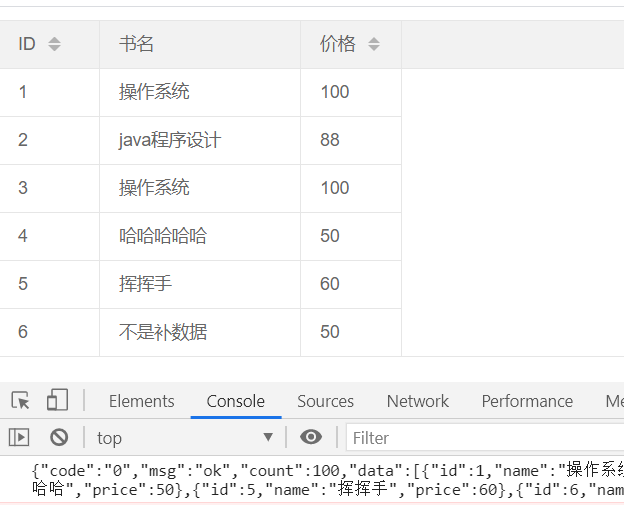
Task: Select the 挥挥手 cell
Action: click(200, 284)
